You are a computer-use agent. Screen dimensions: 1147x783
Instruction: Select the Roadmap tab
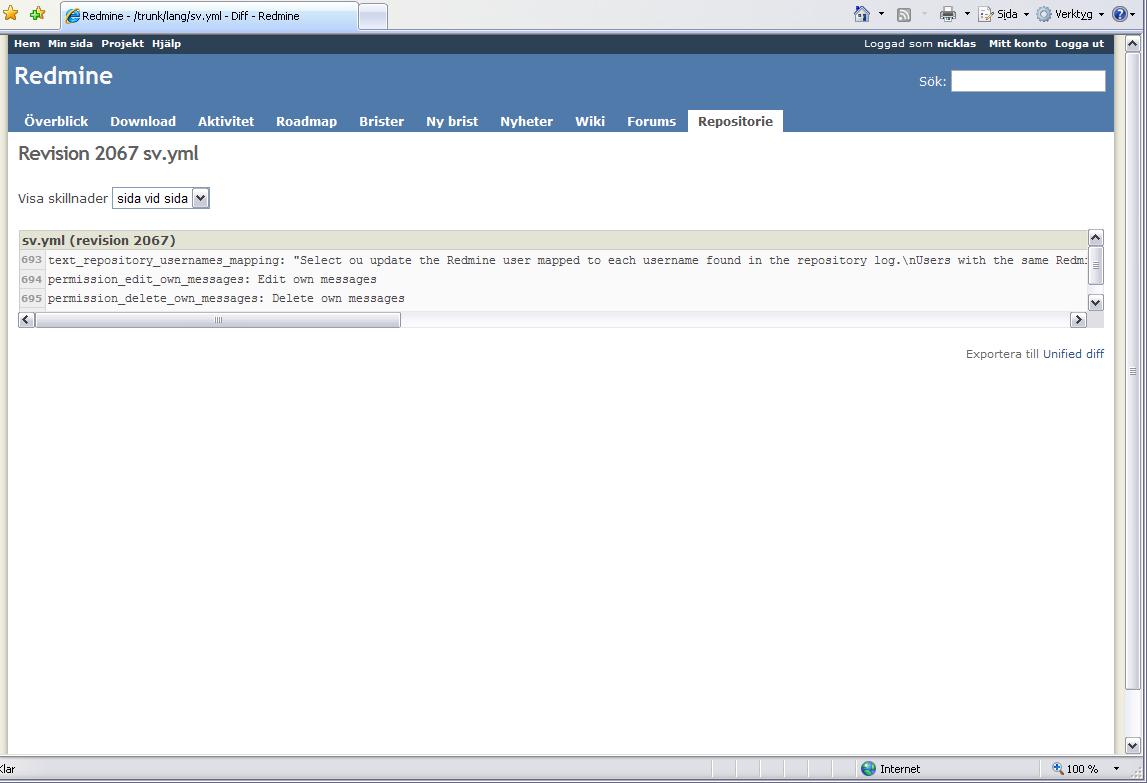pos(307,121)
